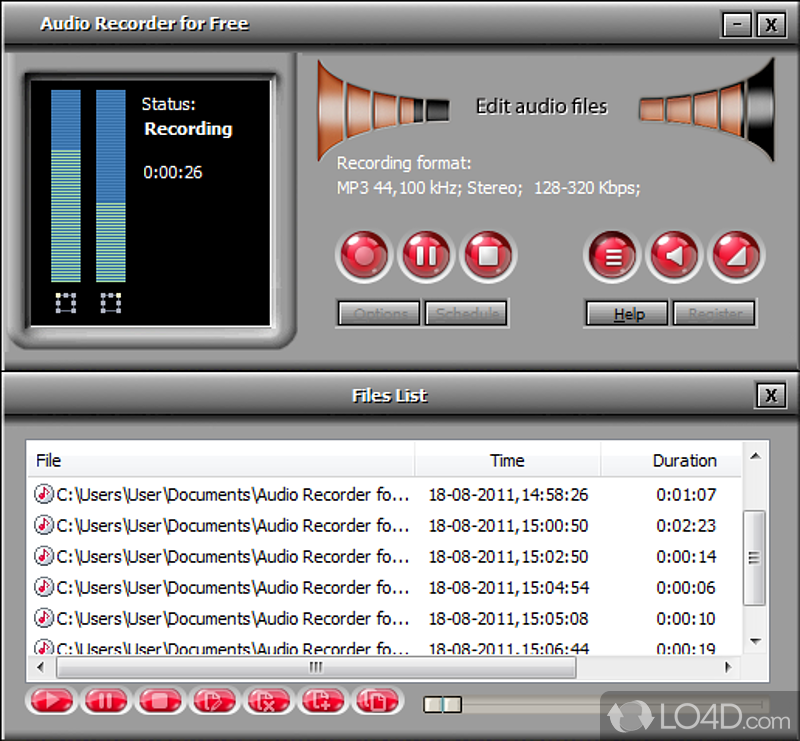Open the volume mixer icon
This screenshot has height=741, width=800.
(736, 256)
